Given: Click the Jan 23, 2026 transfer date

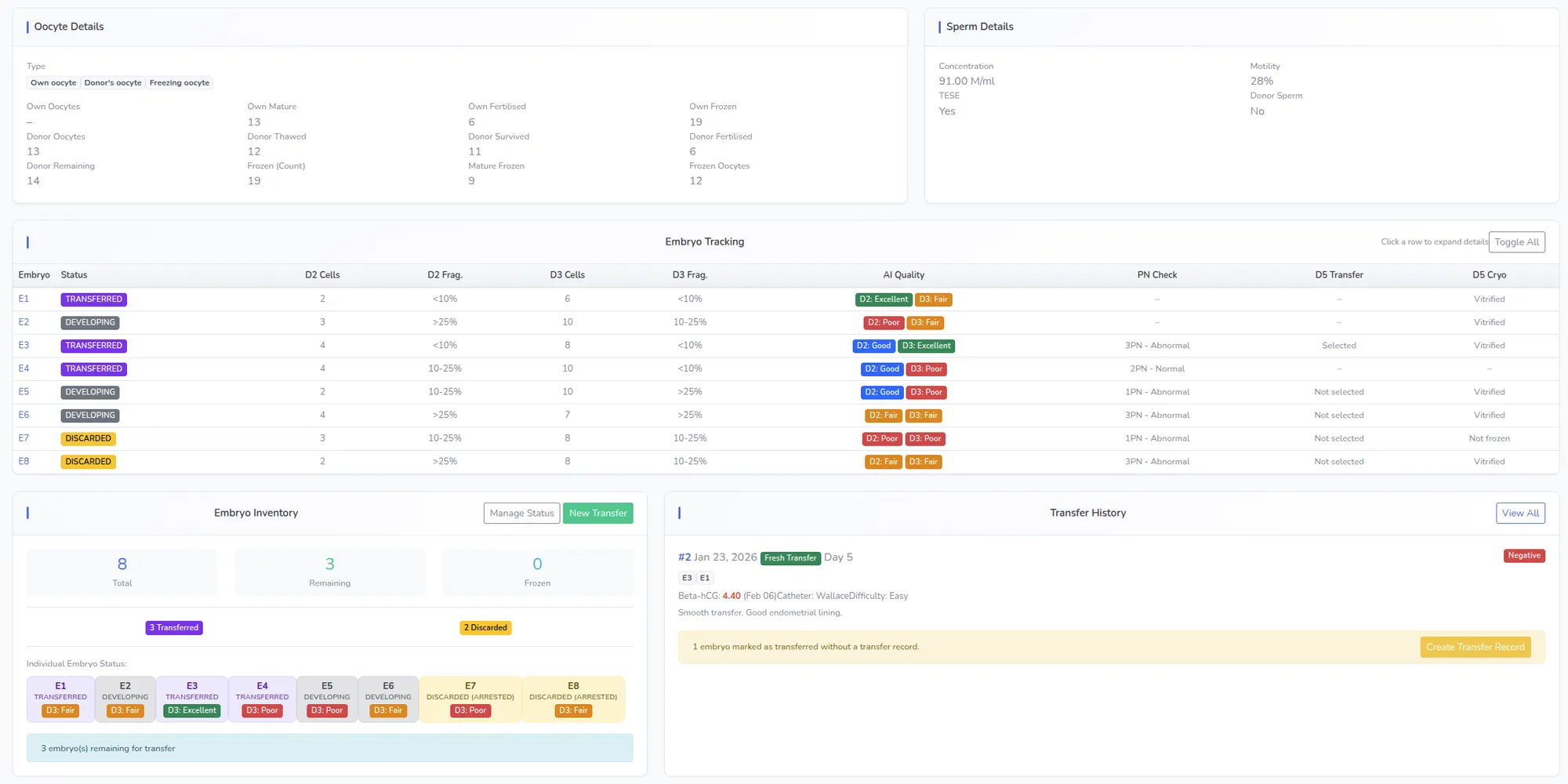Looking at the screenshot, I should [x=725, y=557].
